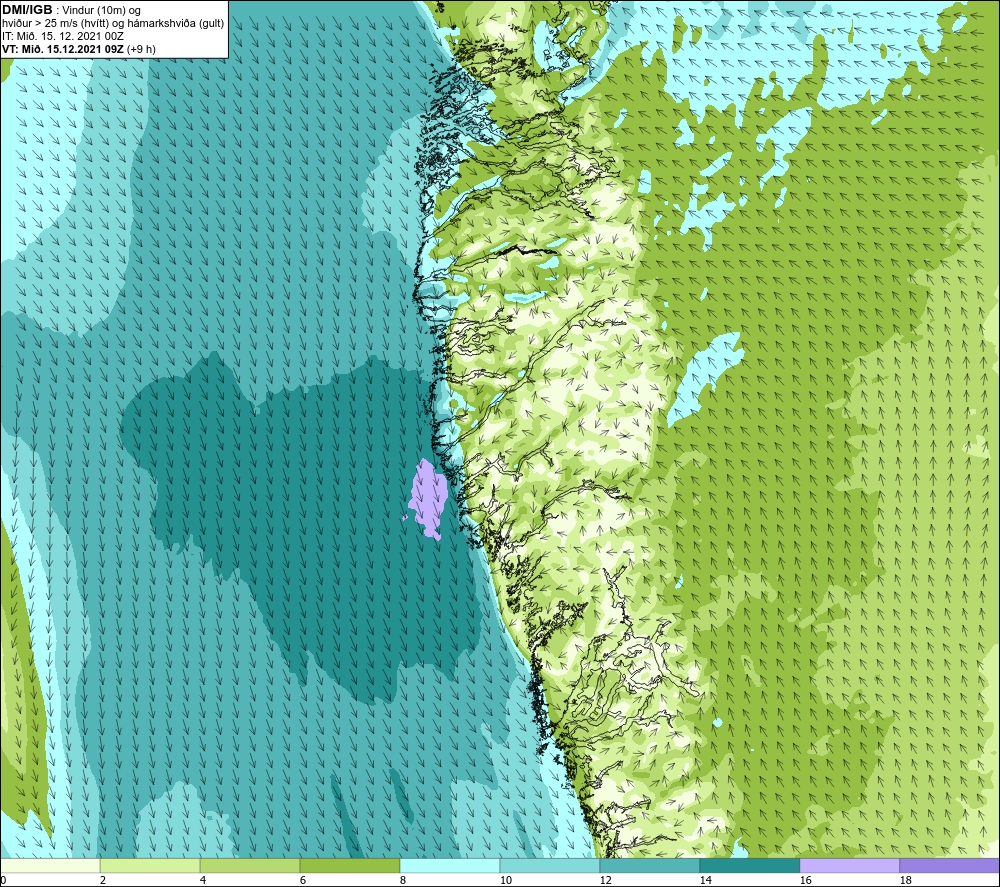Click the legend value 6
Image resolution: width=1000 pixels, height=887 pixels.
click(302, 880)
